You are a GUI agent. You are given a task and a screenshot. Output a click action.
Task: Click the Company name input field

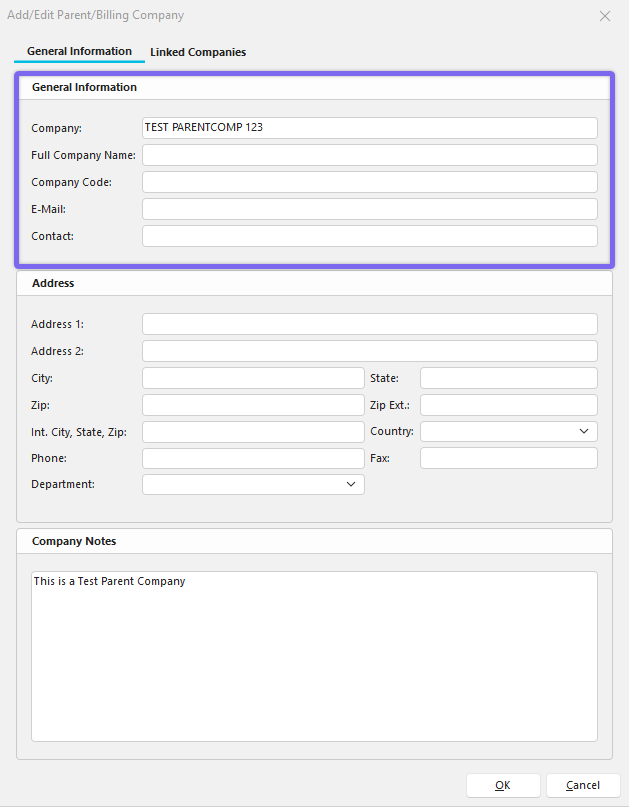pyautogui.click(x=369, y=128)
